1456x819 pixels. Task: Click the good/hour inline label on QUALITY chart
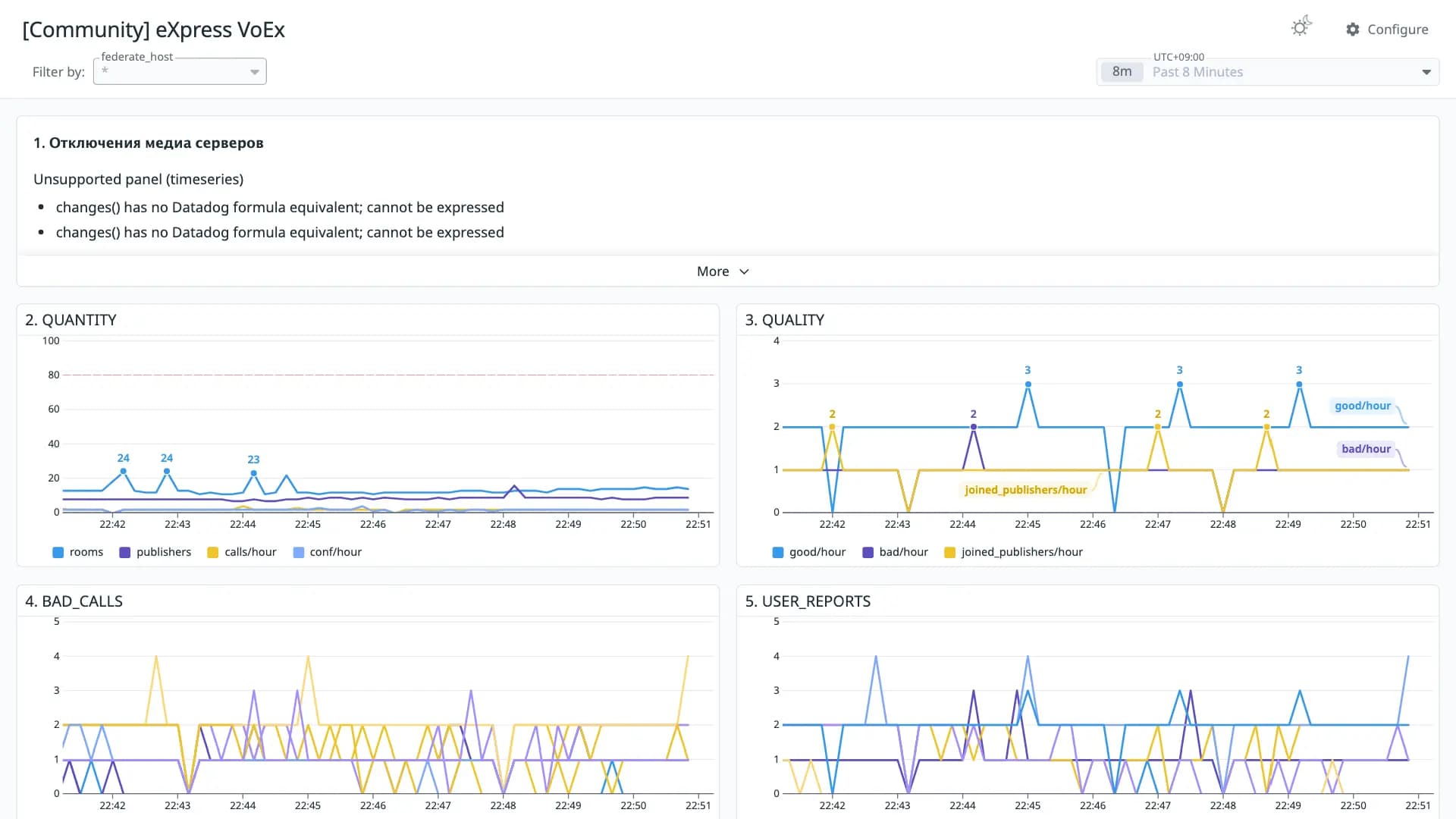click(x=1363, y=406)
